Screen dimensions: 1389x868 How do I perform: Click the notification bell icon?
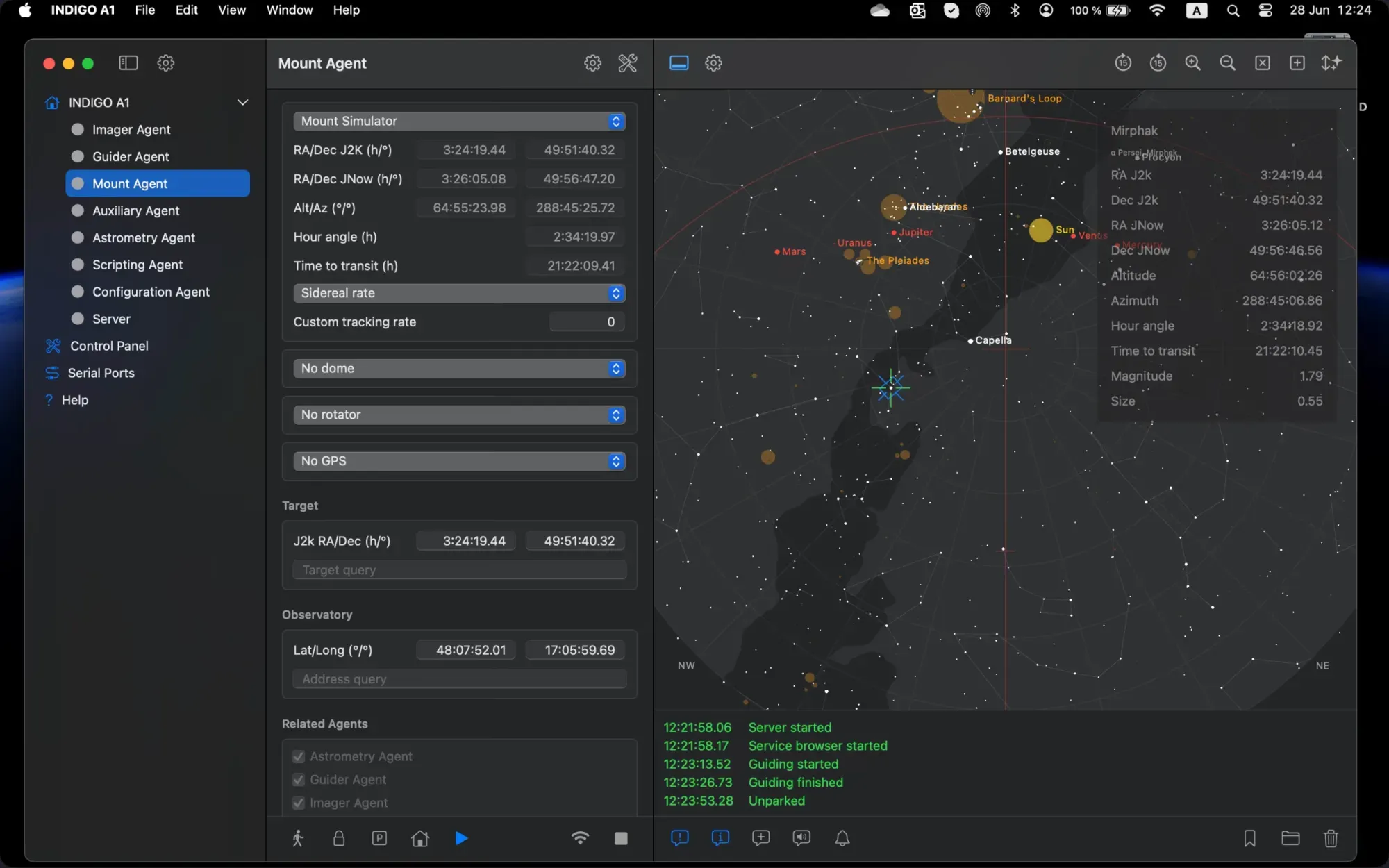[842, 838]
